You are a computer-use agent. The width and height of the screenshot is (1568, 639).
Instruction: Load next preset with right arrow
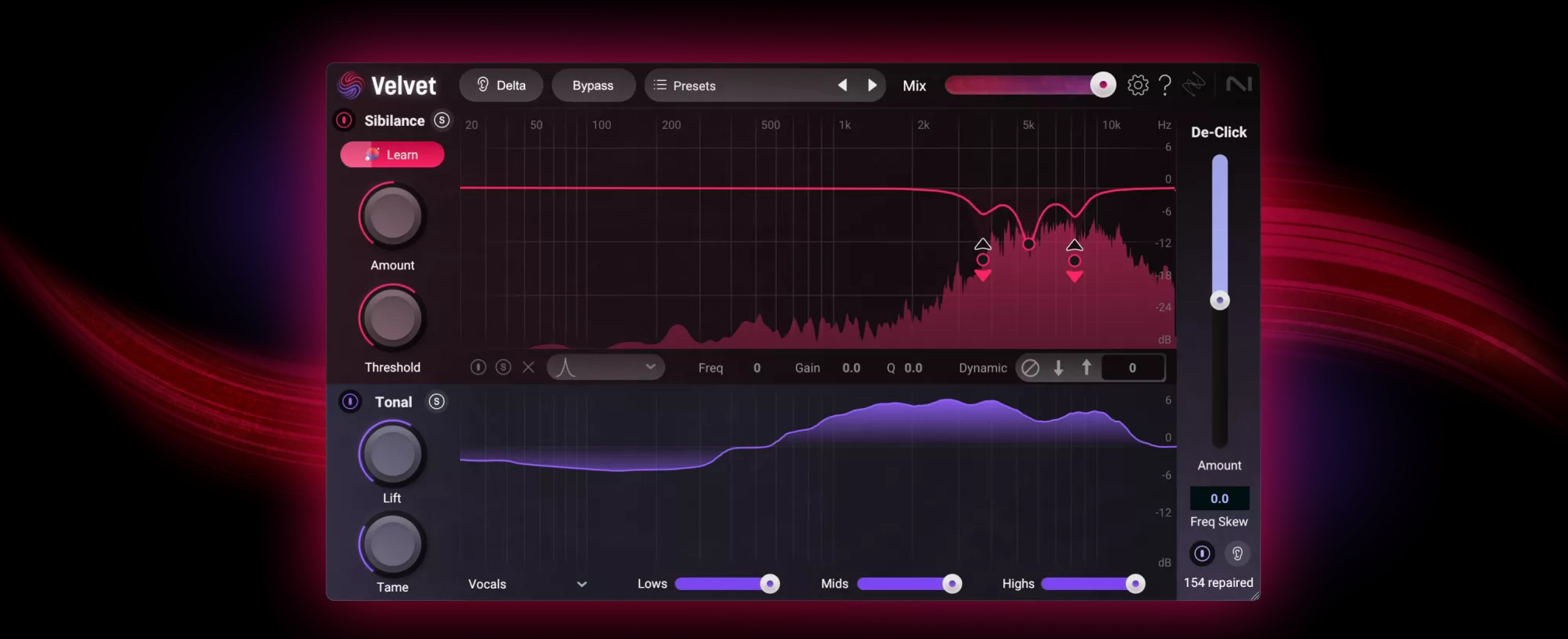pyautogui.click(x=872, y=86)
